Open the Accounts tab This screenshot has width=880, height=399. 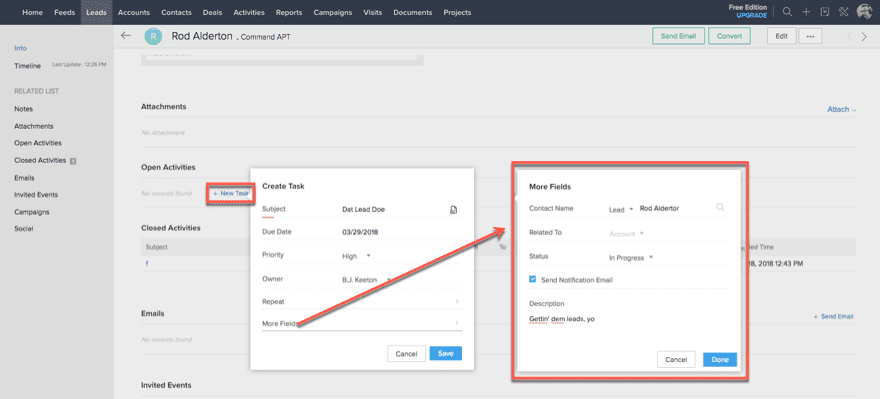tap(134, 12)
